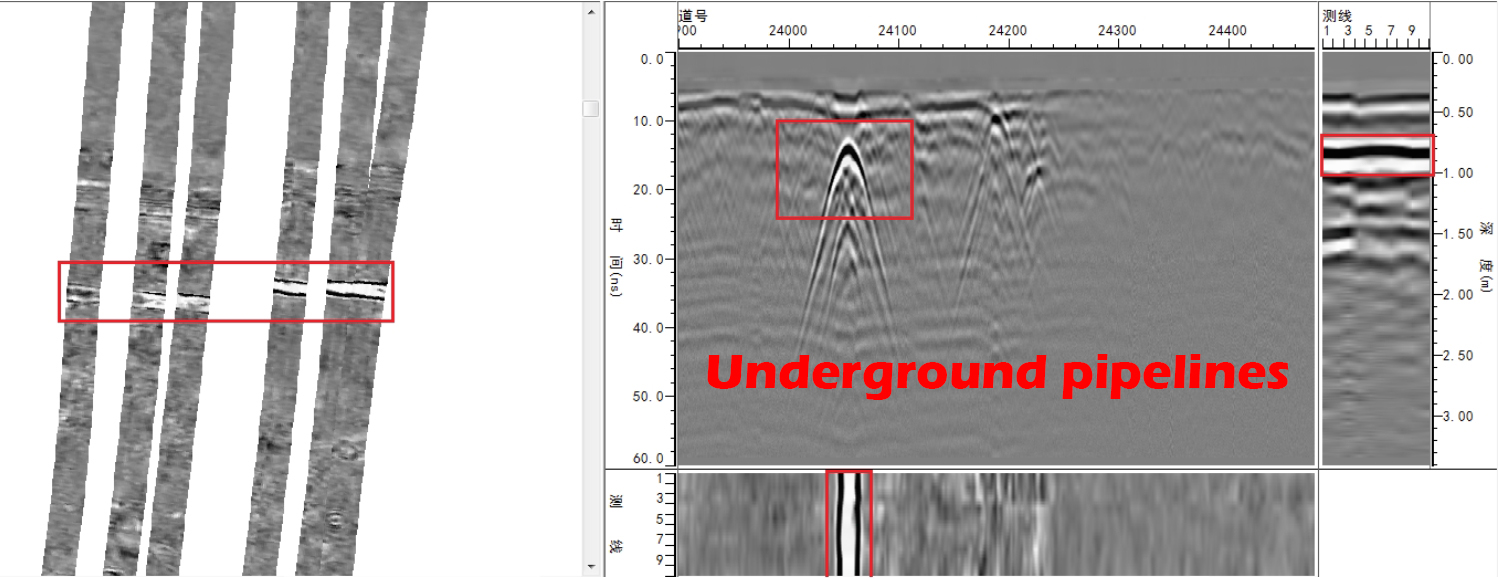This screenshot has height=579, width=1501.
Task: Click the pipeline anomaly in the rightmost map strip
Action: 357,291
